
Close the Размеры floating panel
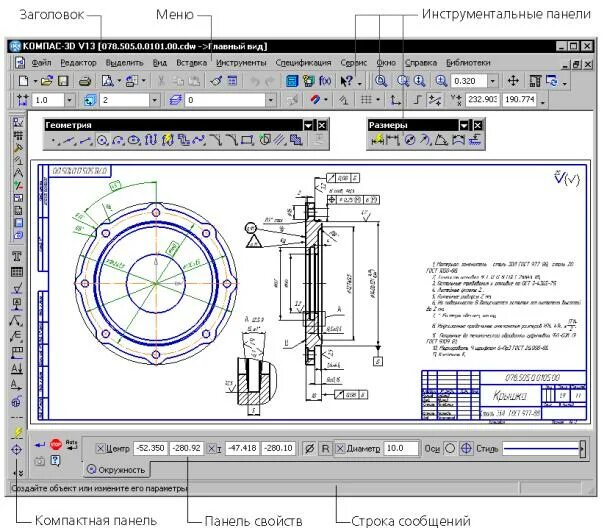coord(478,125)
